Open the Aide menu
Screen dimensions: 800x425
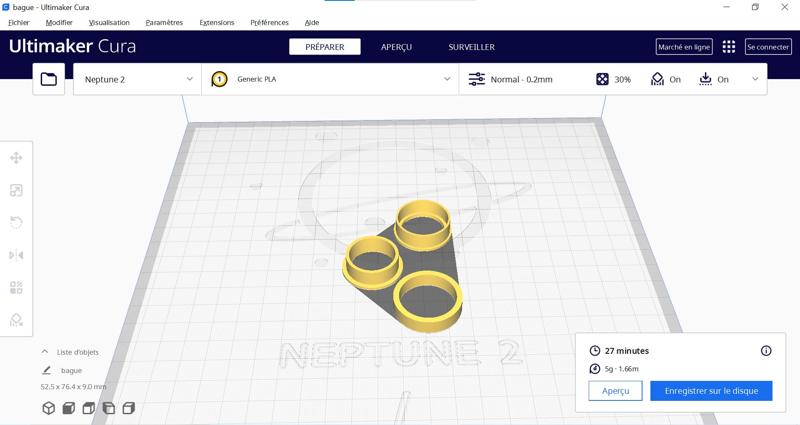coord(312,22)
